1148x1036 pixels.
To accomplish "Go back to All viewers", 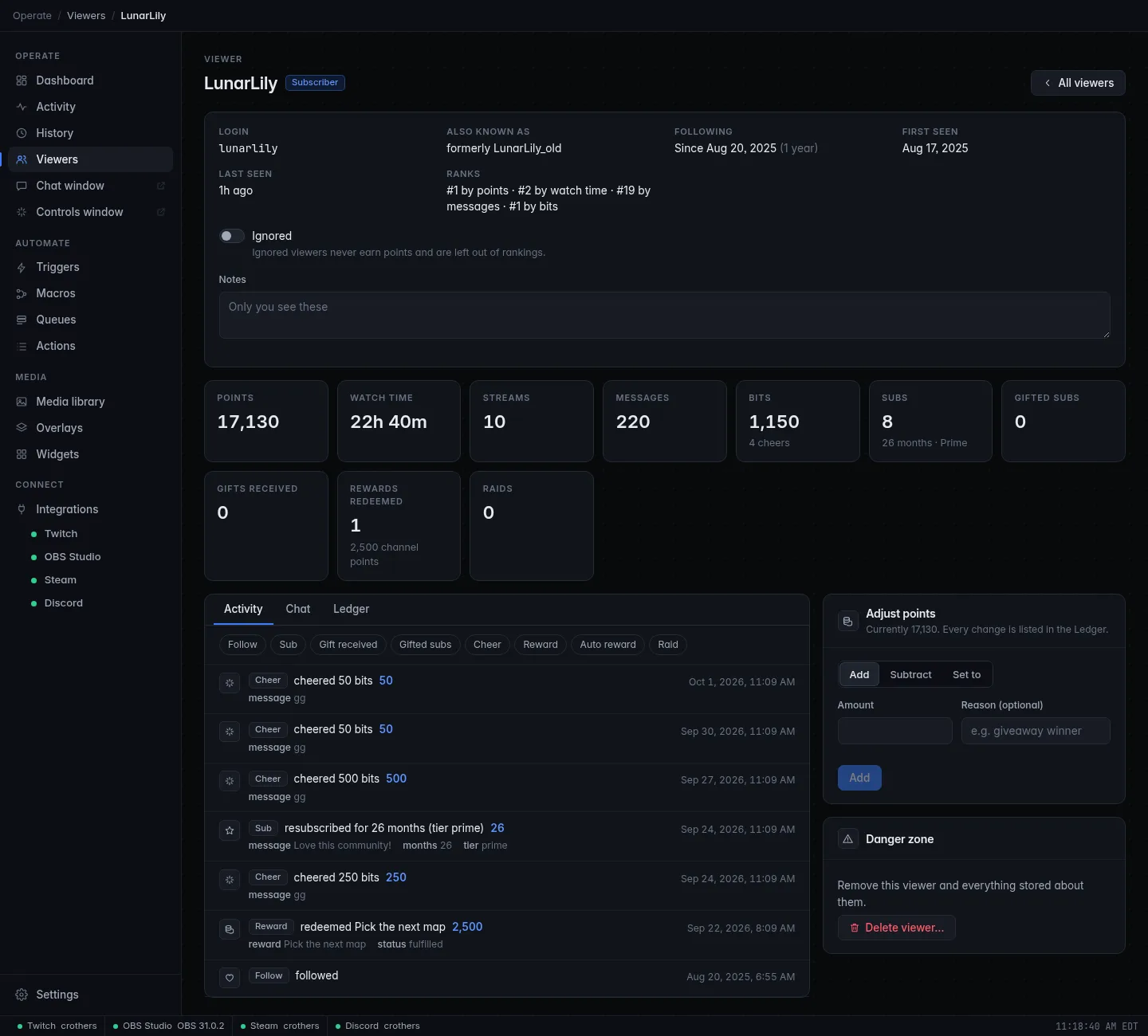I will tap(1078, 83).
